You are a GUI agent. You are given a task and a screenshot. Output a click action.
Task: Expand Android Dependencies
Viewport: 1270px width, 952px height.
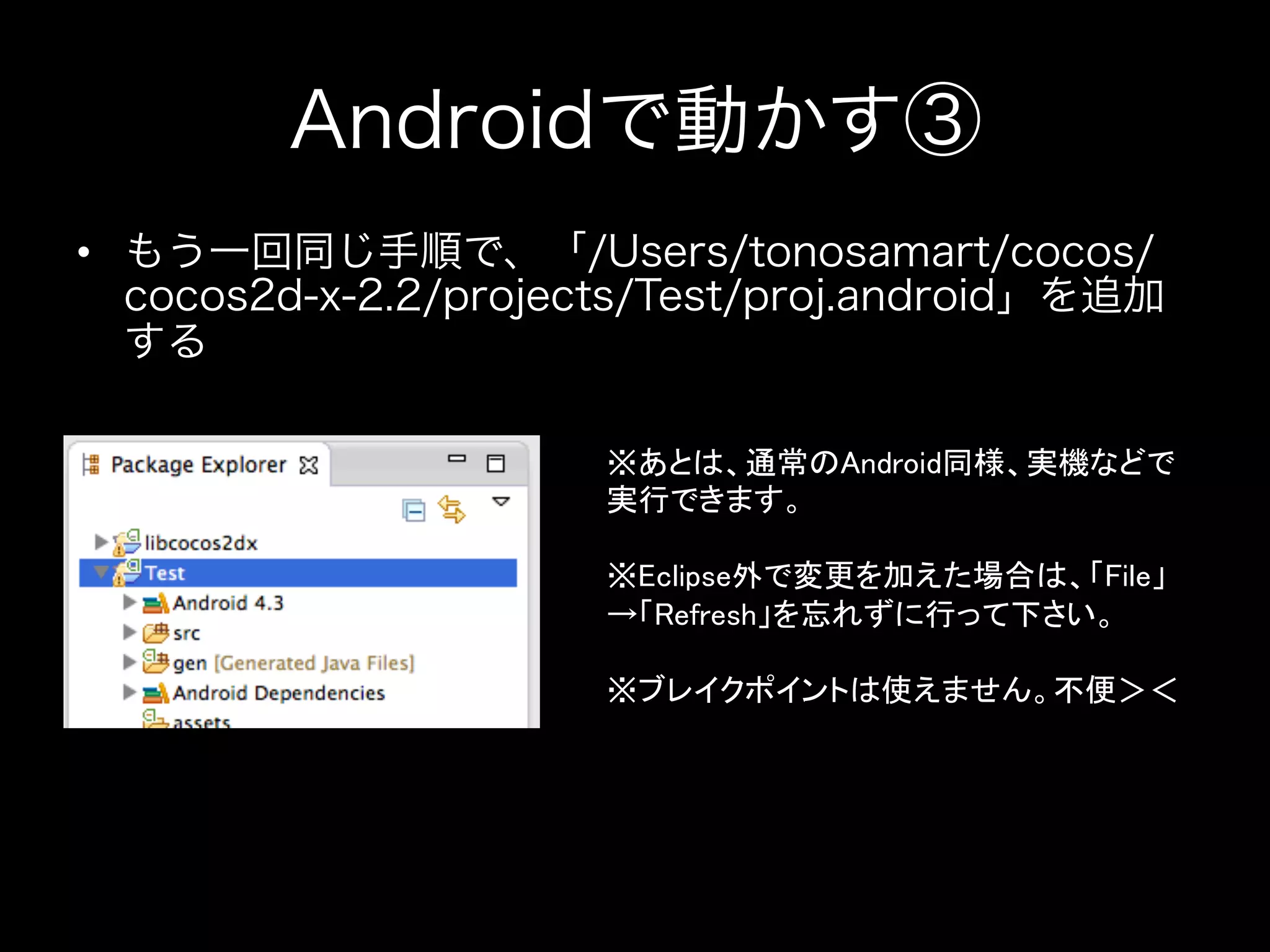click(x=129, y=692)
